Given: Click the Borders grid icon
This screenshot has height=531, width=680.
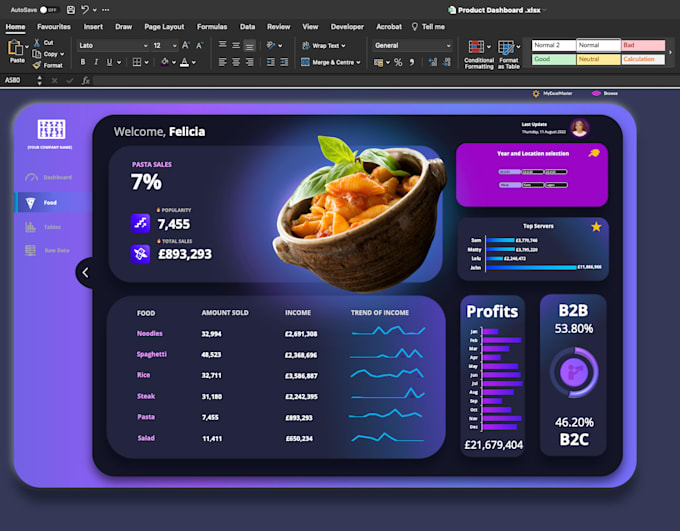Looking at the screenshot, I should 137,62.
